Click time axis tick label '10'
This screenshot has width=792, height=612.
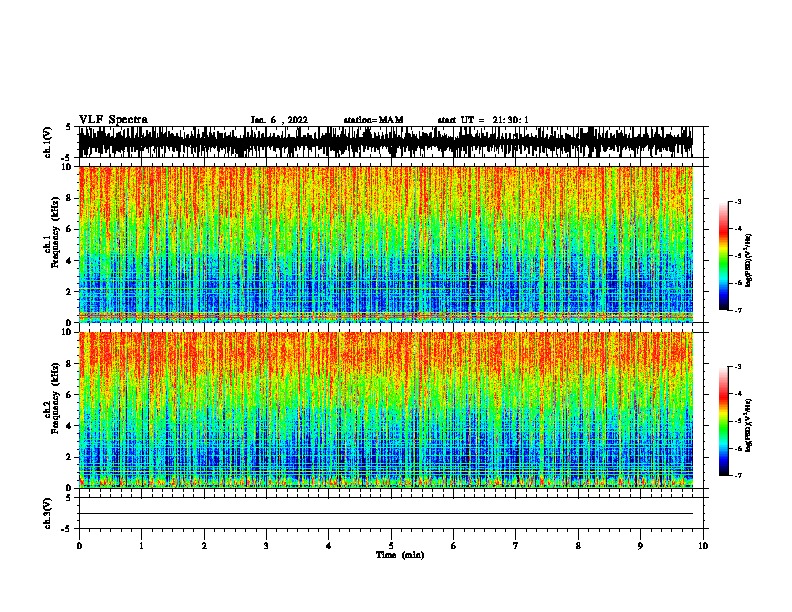703,546
